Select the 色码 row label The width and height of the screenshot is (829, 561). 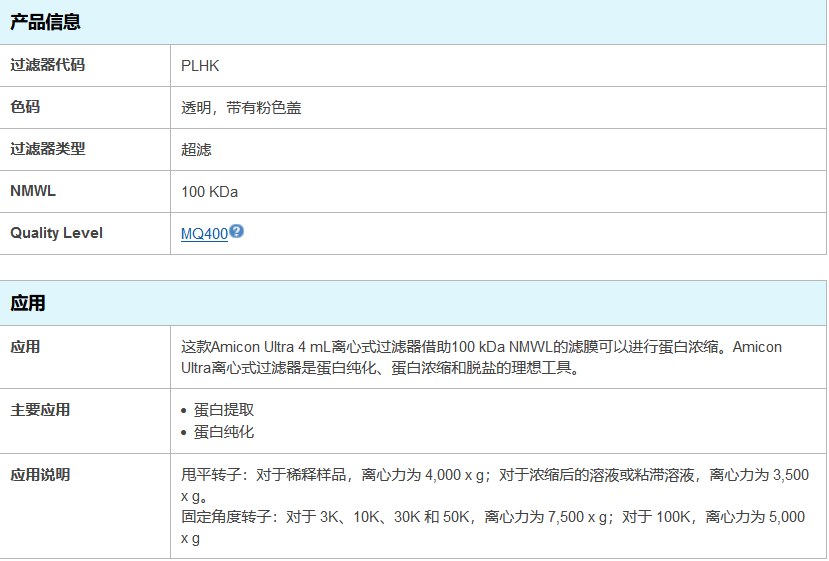click(25, 107)
